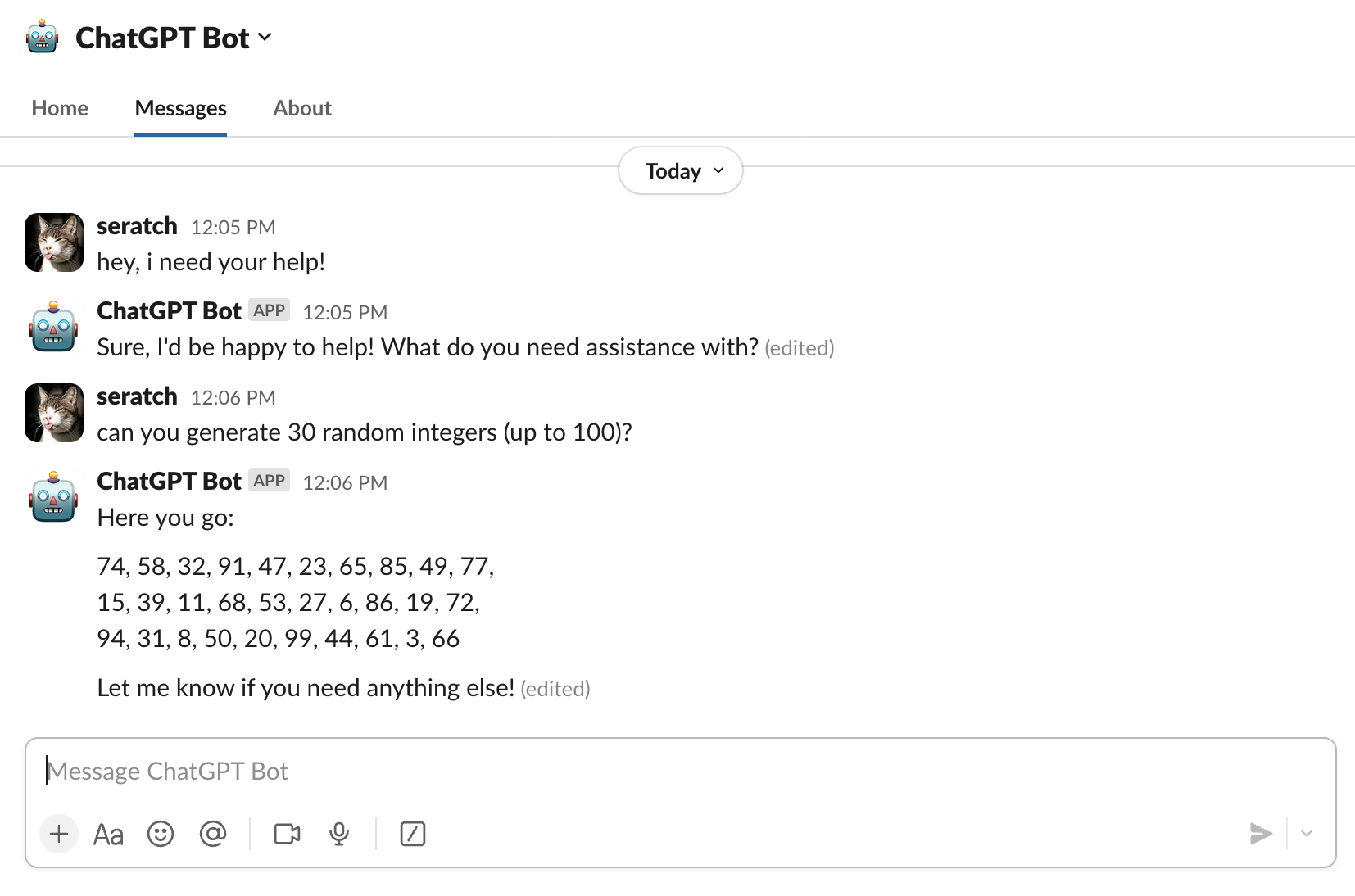Insert a mention with the @ icon
The width and height of the screenshot is (1355, 896).
(x=214, y=834)
